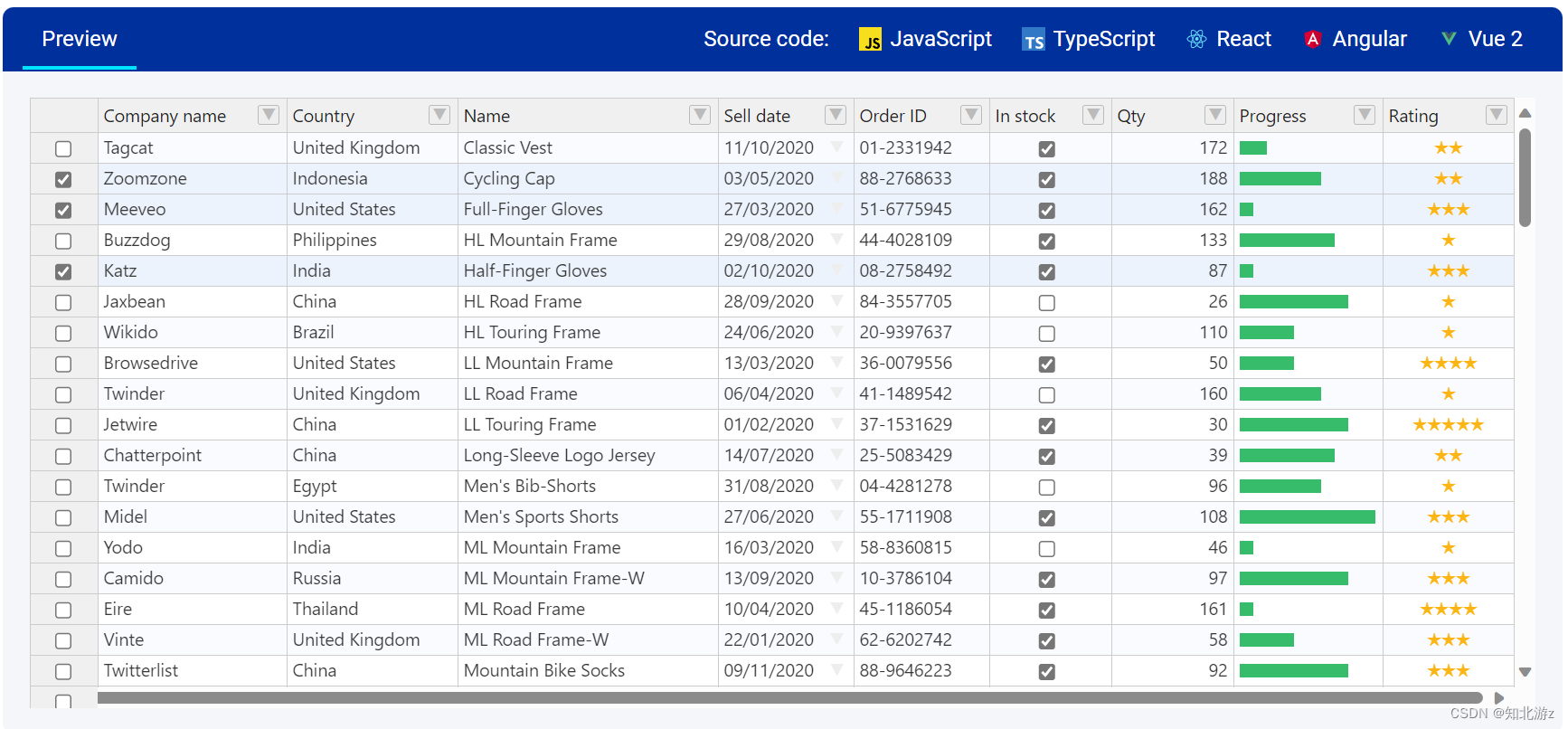Open the Country column filter
1568x729 pixels.
pyautogui.click(x=439, y=115)
